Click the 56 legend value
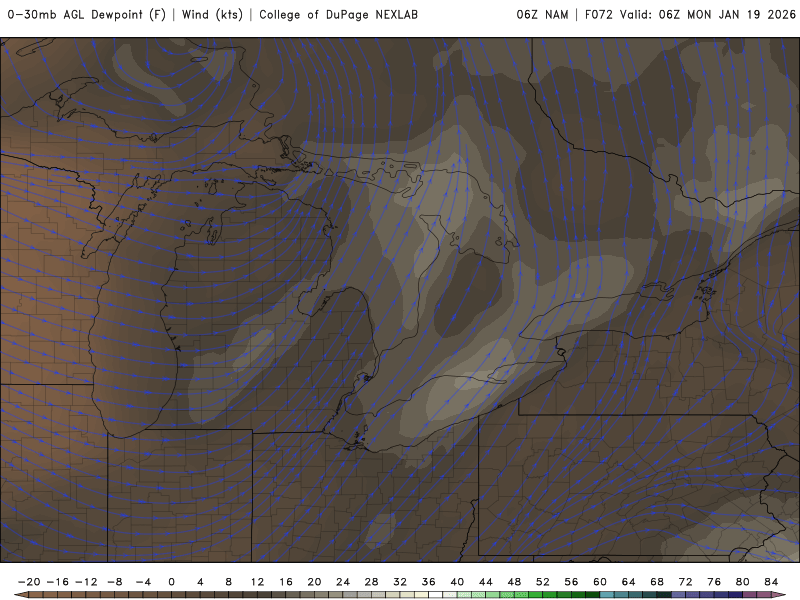 tap(571, 582)
